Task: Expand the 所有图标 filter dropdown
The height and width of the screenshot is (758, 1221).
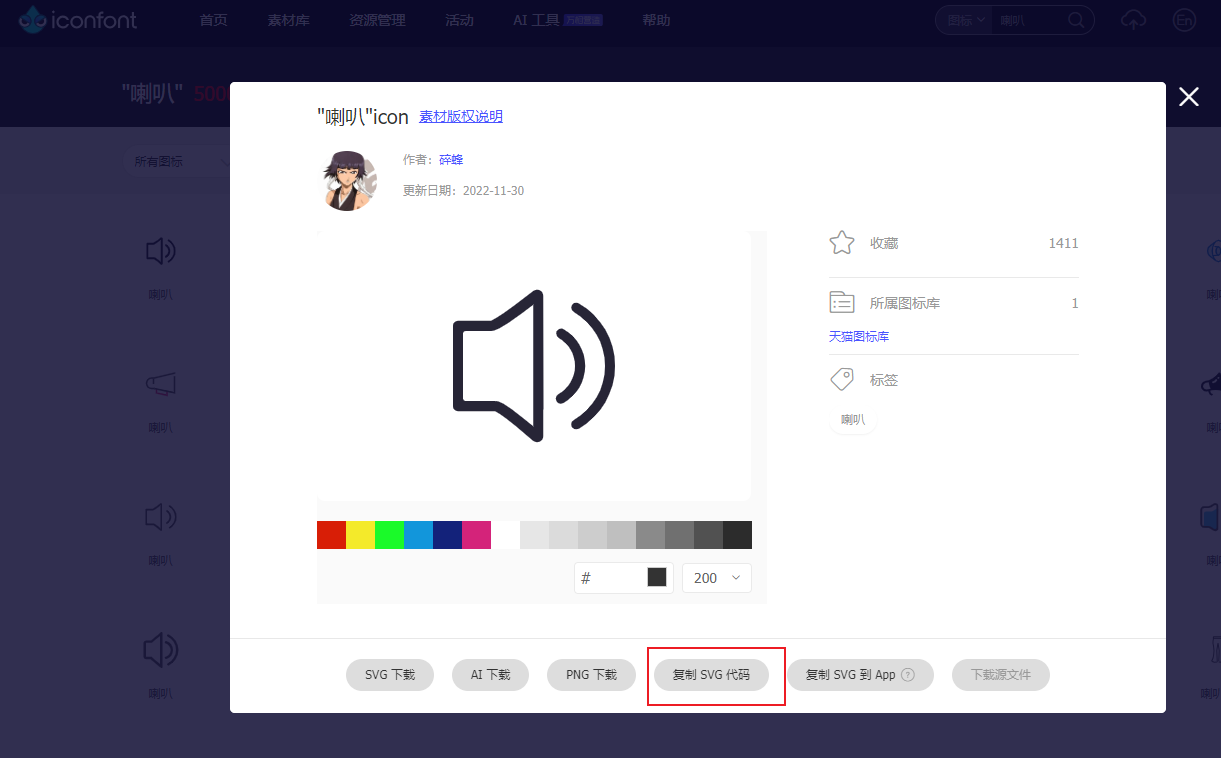Action: point(180,161)
